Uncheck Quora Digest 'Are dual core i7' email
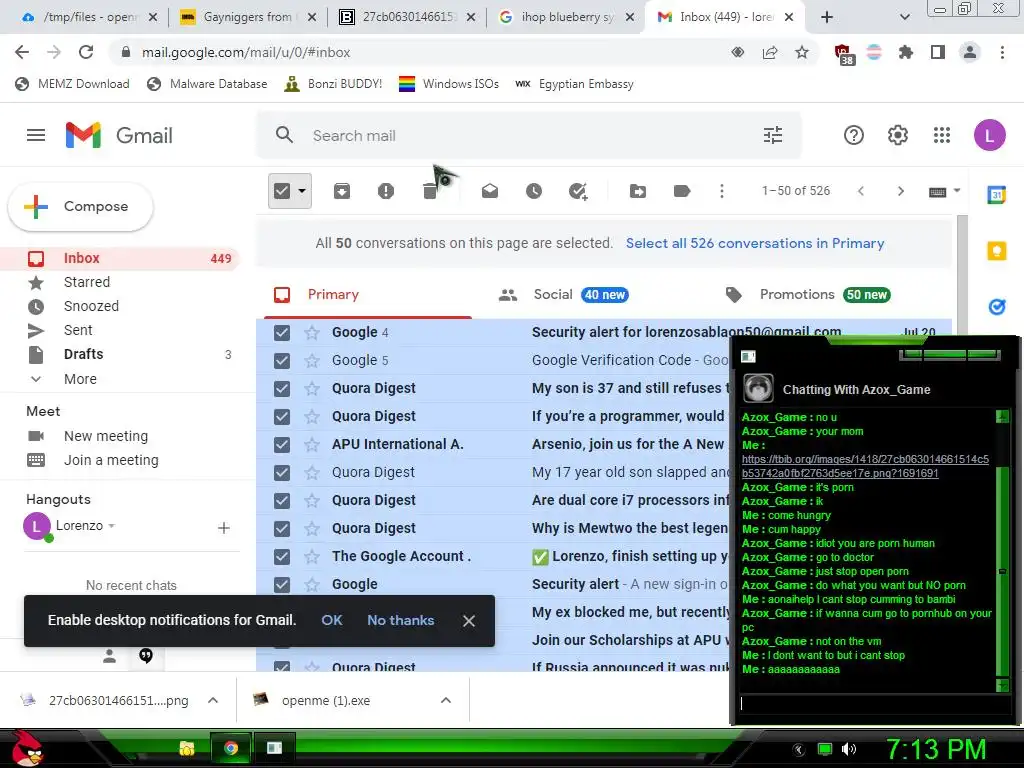 (x=282, y=500)
